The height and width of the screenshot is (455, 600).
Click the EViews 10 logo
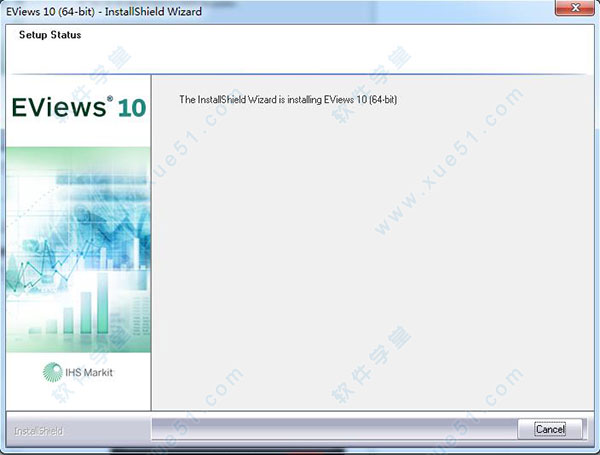coord(79,107)
